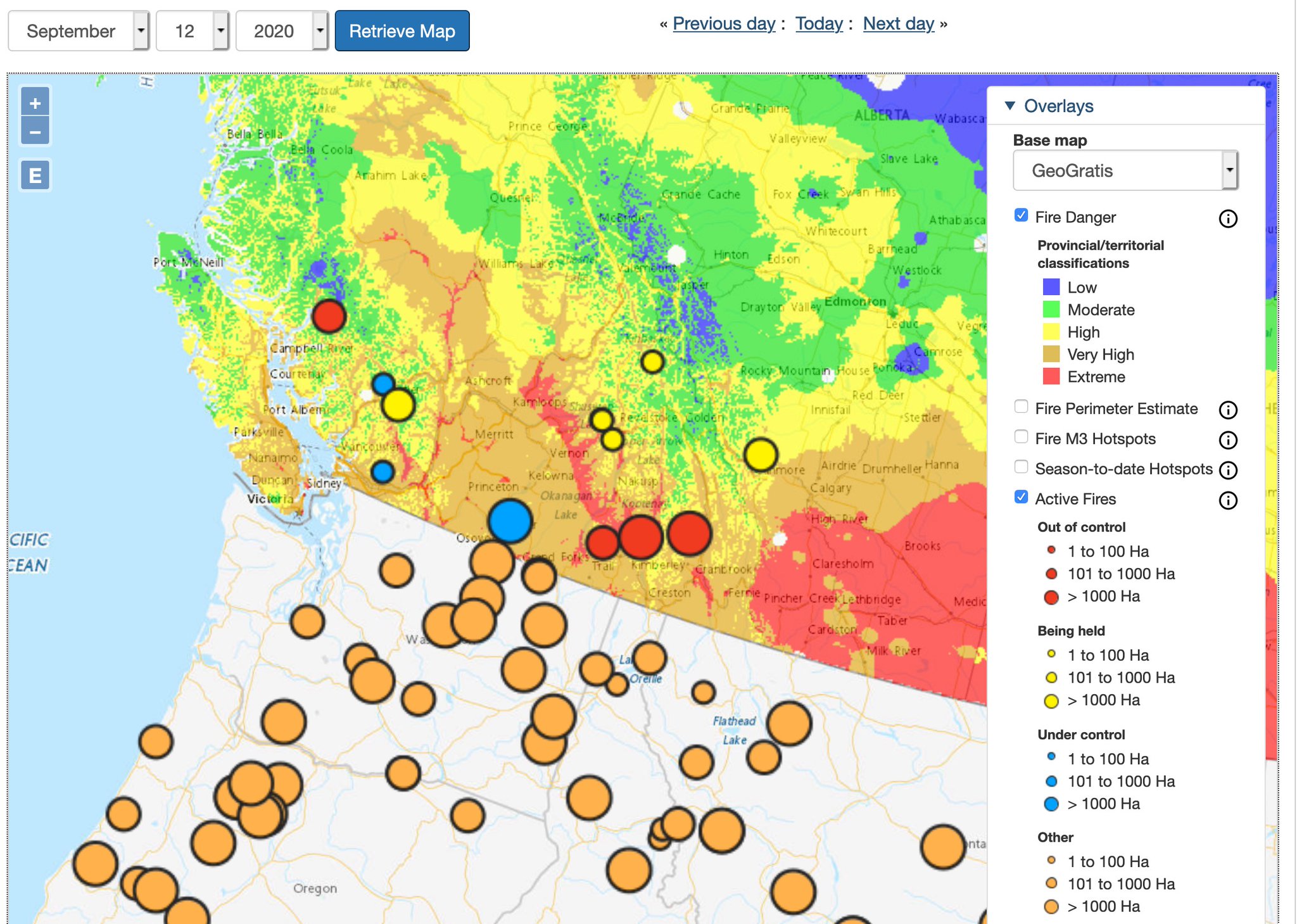Disable the Active Fires checkbox
This screenshot has height=924, width=1297.
click(1021, 497)
